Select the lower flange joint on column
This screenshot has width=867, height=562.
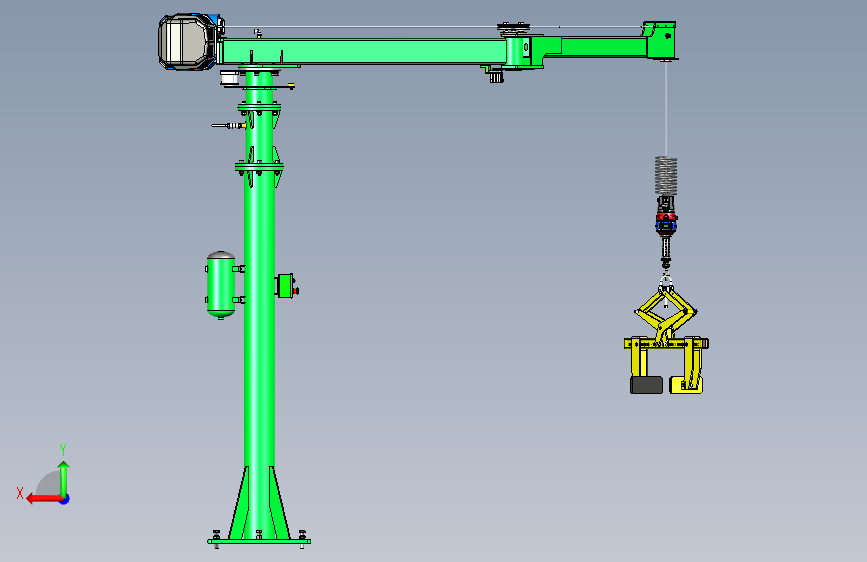pyautogui.click(x=259, y=166)
